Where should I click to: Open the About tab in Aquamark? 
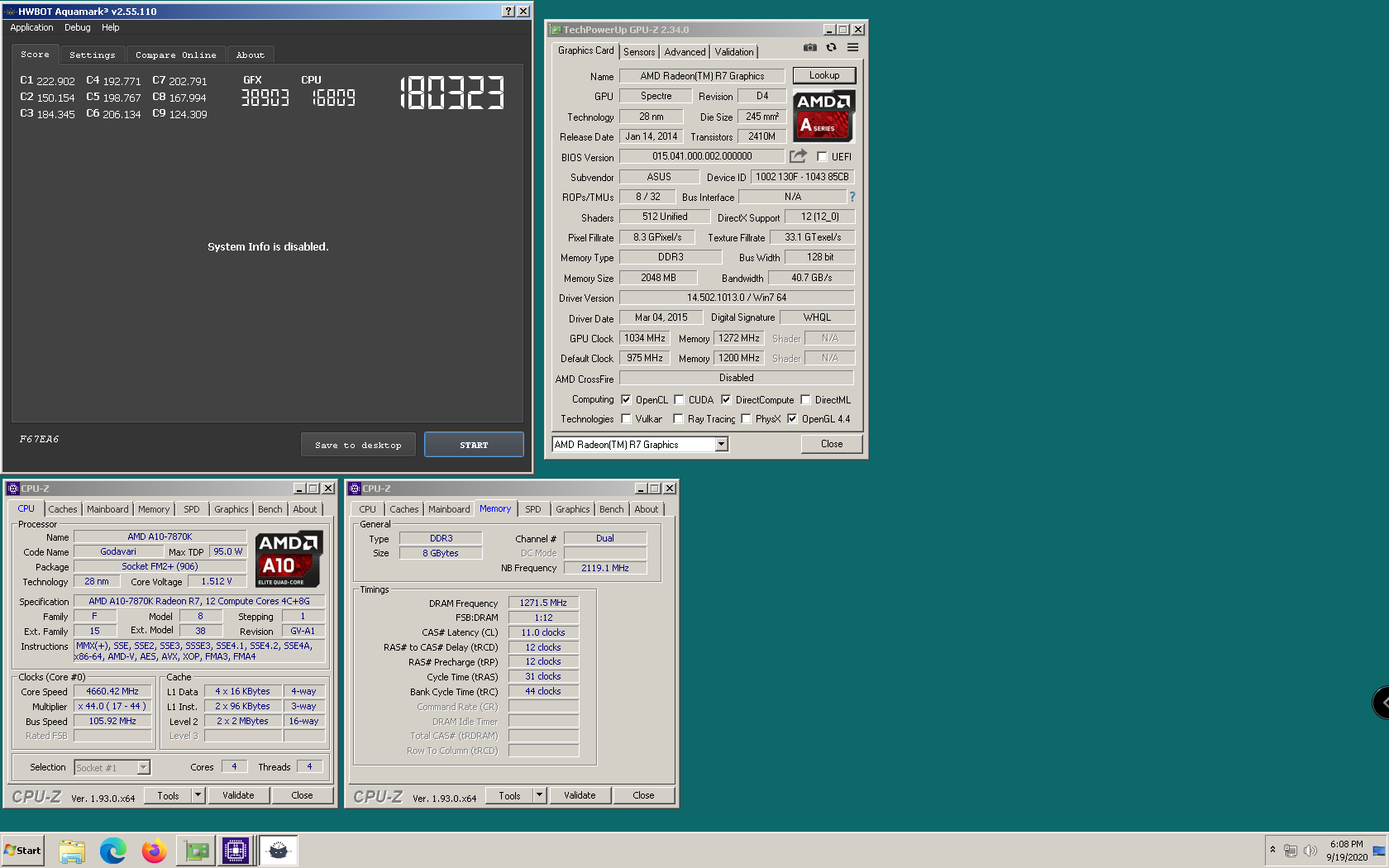pyautogui.click(x=251, y=55)
